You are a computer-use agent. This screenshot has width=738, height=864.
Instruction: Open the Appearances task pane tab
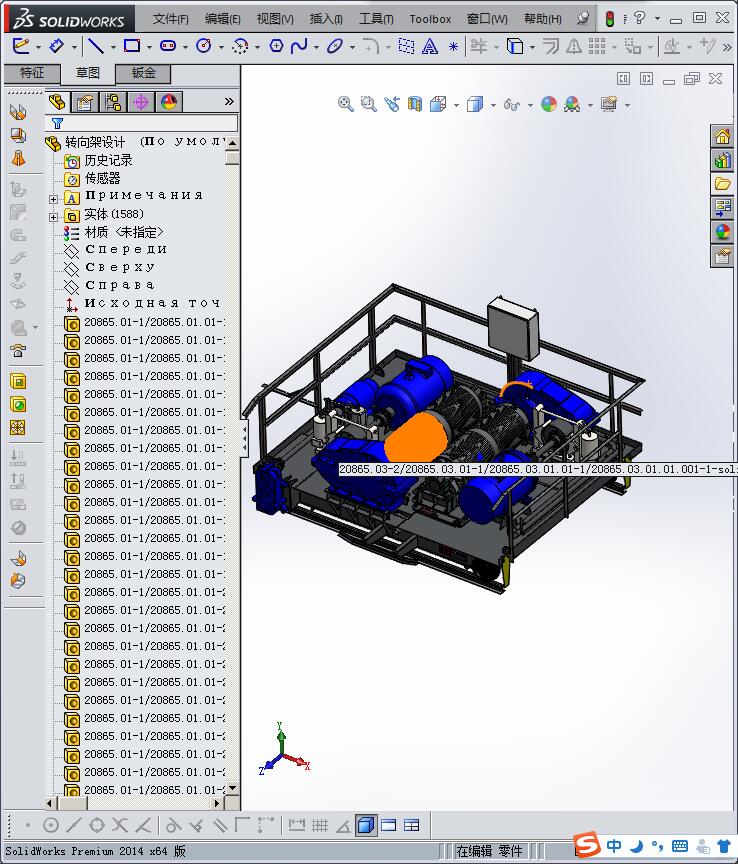click(x=723, y=232)
